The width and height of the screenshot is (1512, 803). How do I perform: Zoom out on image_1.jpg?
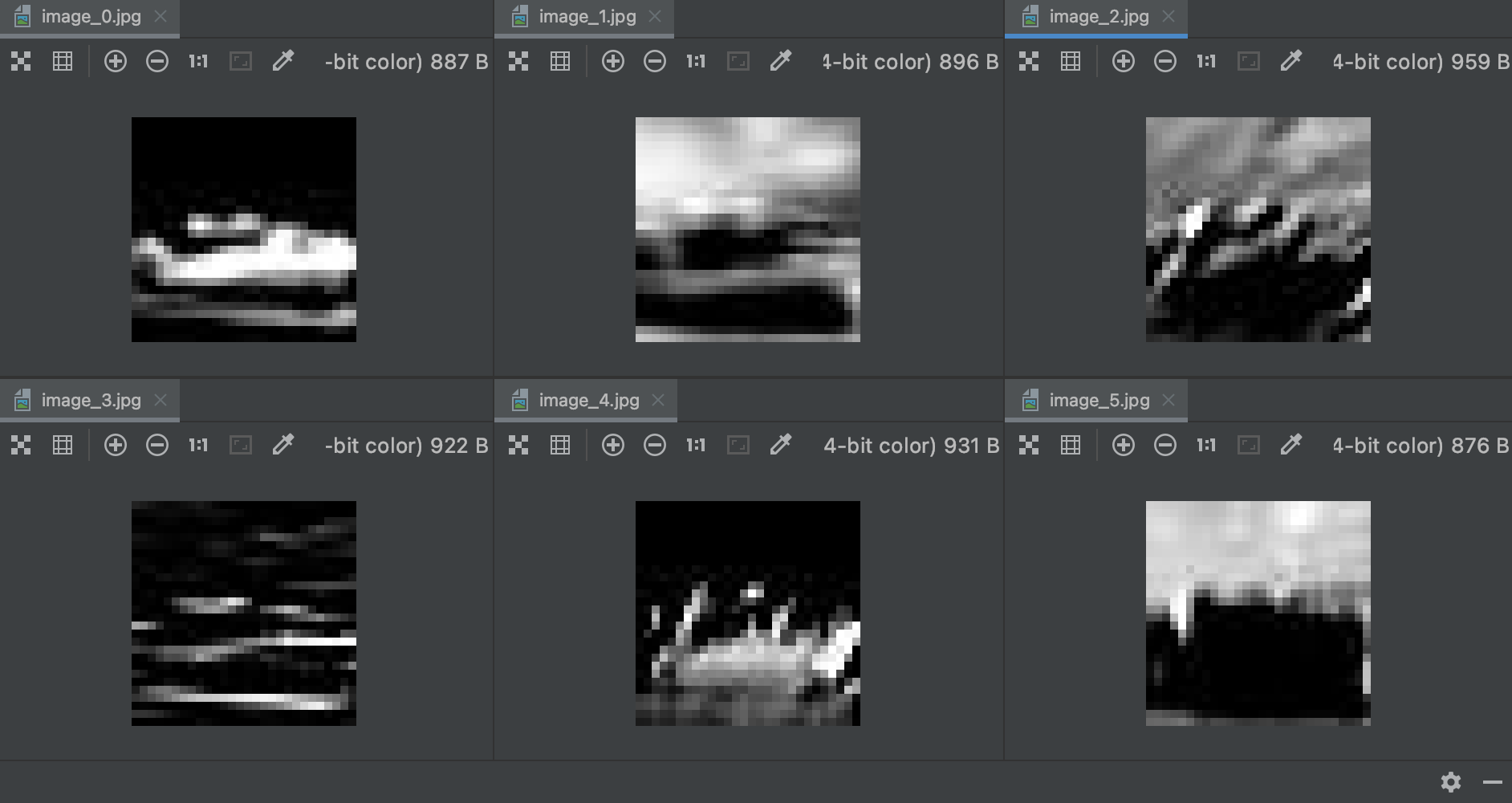tap(655, 61)
